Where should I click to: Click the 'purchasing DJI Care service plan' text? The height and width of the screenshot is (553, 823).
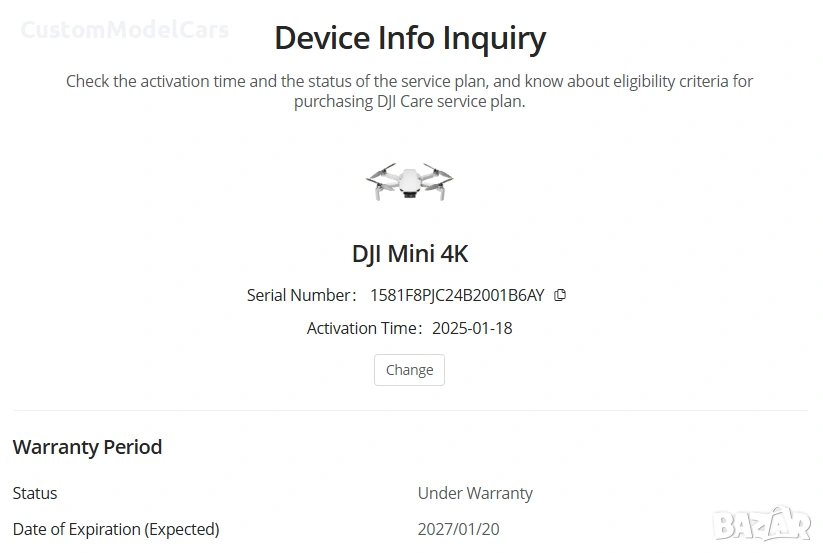409,102
